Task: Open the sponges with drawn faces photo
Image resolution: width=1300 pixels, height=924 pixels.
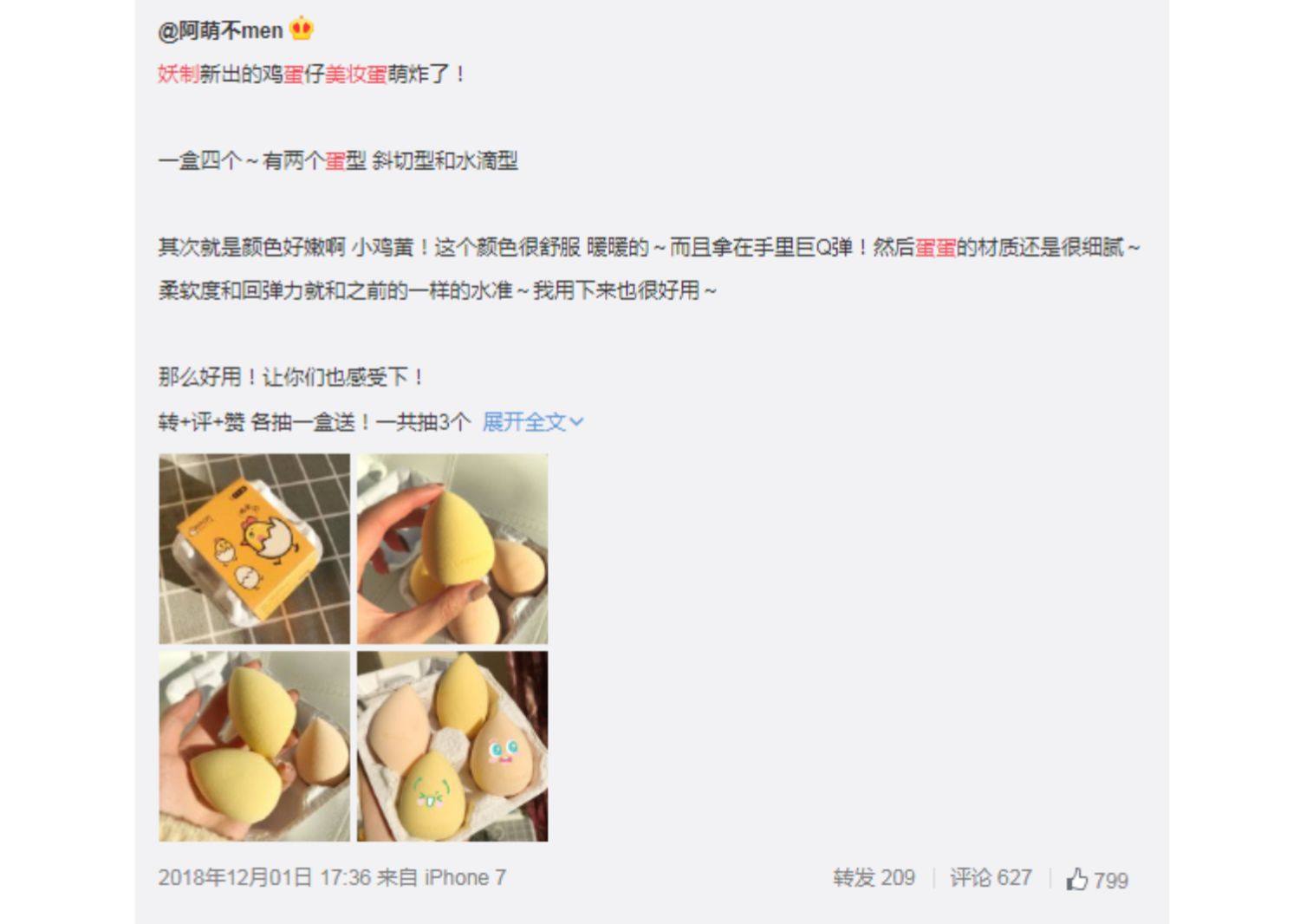Action: [x=452, y=746]
